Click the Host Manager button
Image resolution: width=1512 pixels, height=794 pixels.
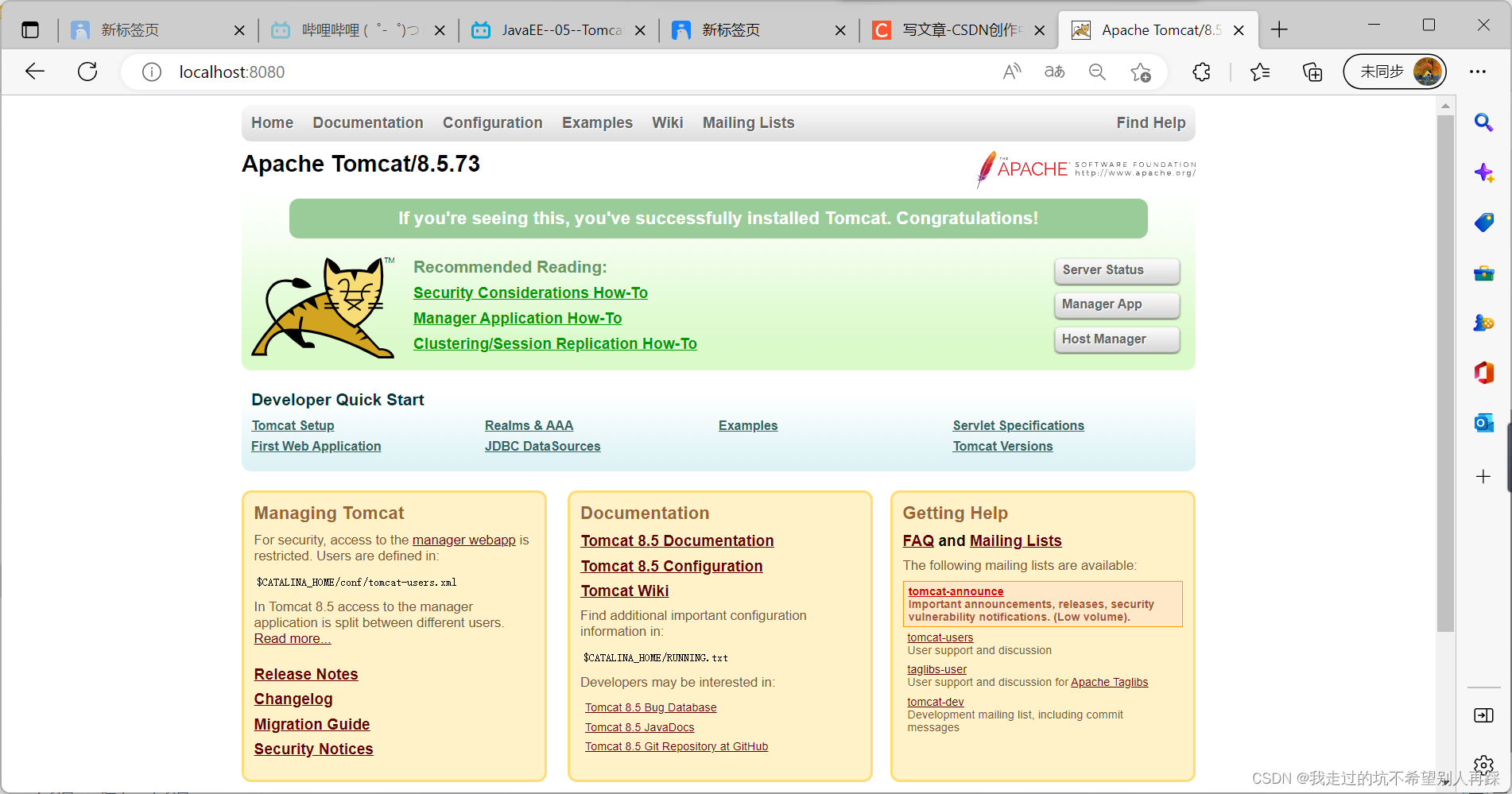[1117, 339]
